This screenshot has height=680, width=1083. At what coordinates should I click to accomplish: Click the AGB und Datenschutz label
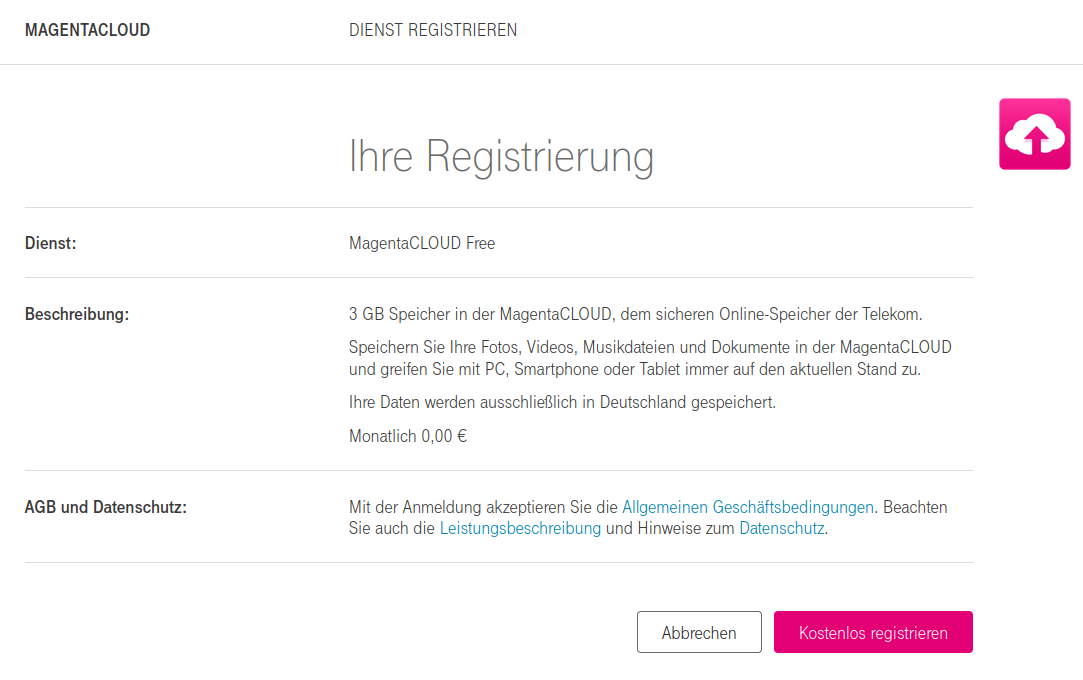[106, 507]
